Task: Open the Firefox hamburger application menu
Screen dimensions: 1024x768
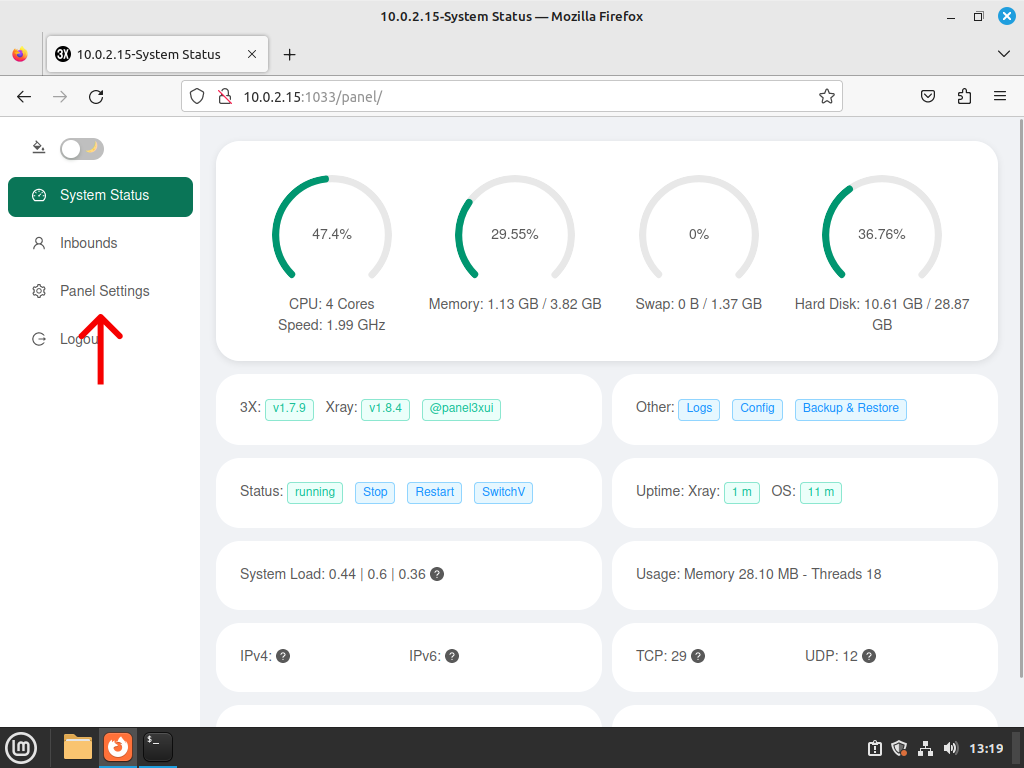Action: coord(1000,97)
